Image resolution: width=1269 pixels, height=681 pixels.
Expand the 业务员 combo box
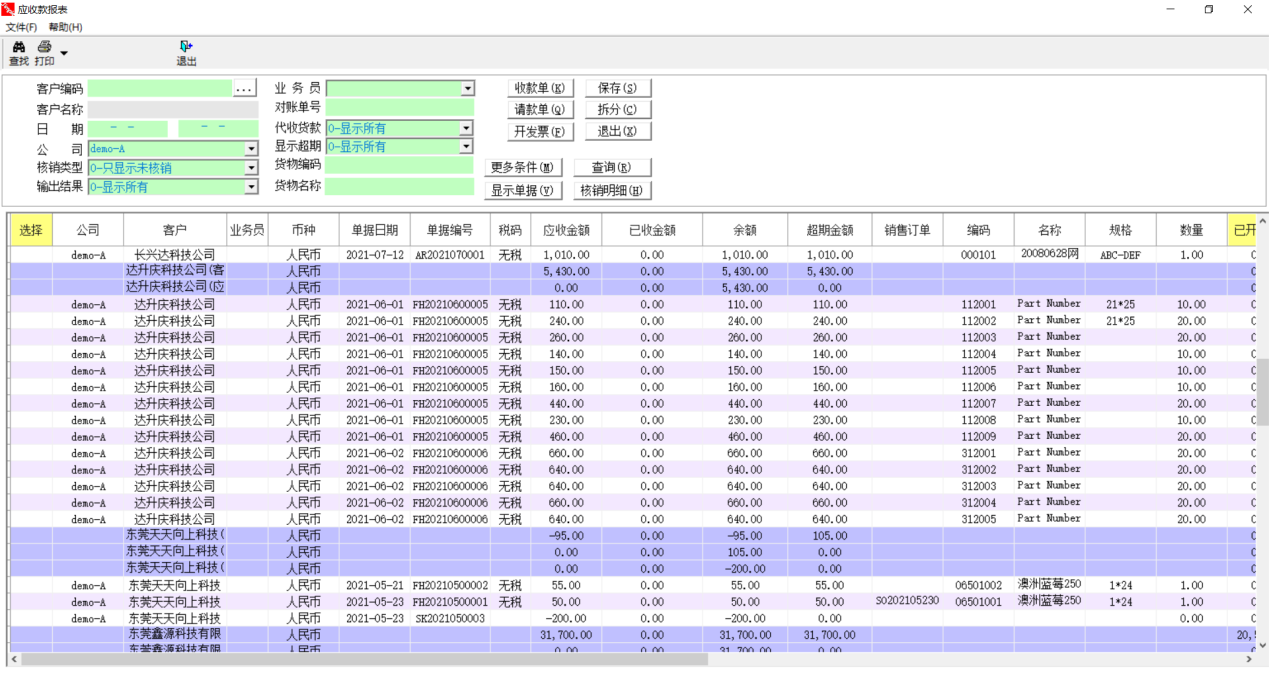pos(467,89)
